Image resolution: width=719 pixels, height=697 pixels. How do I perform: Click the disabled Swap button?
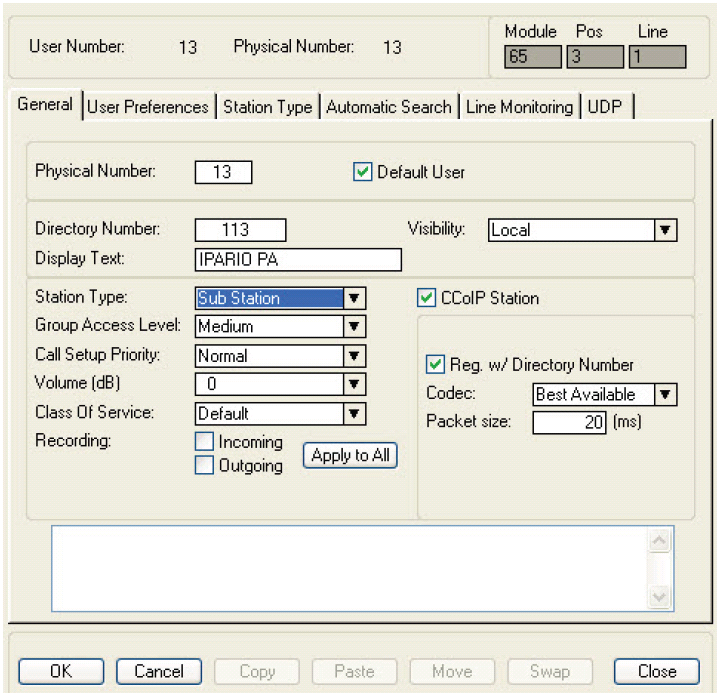click(550, 671)
